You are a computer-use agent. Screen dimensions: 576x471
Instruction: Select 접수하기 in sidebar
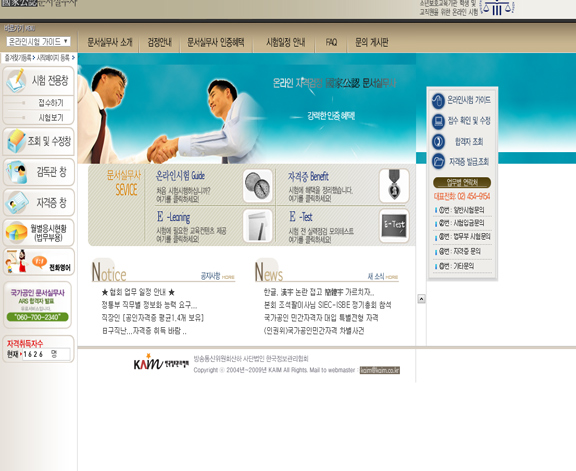coord(51,103)
